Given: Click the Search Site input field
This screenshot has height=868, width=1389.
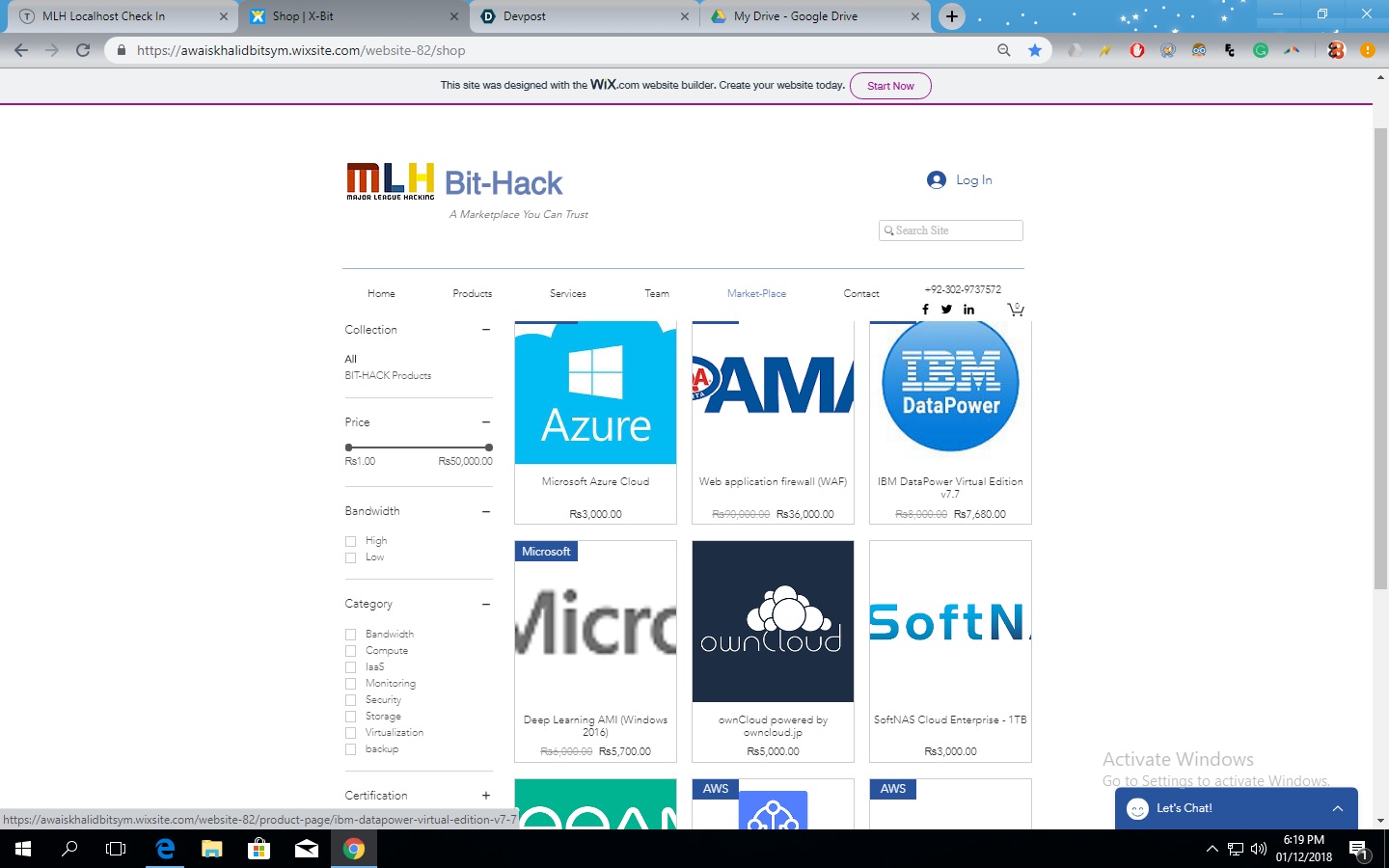Looking at the screenshot, I should click(951, 231).
